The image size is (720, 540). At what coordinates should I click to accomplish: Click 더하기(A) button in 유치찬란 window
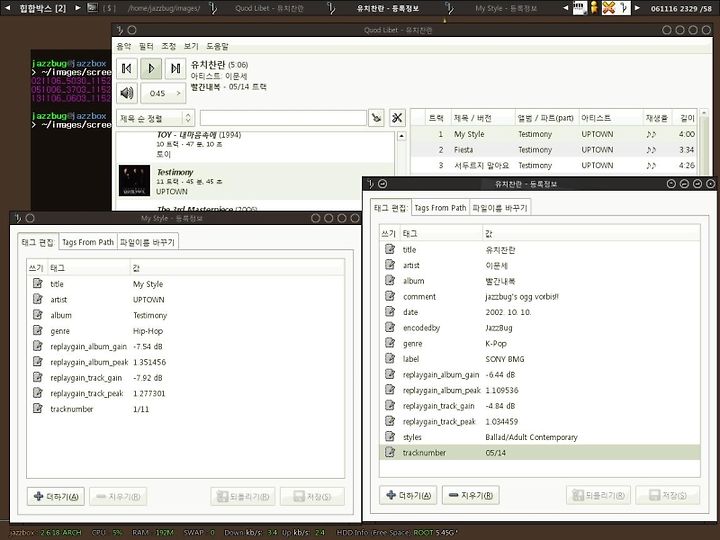pos(408,495)
